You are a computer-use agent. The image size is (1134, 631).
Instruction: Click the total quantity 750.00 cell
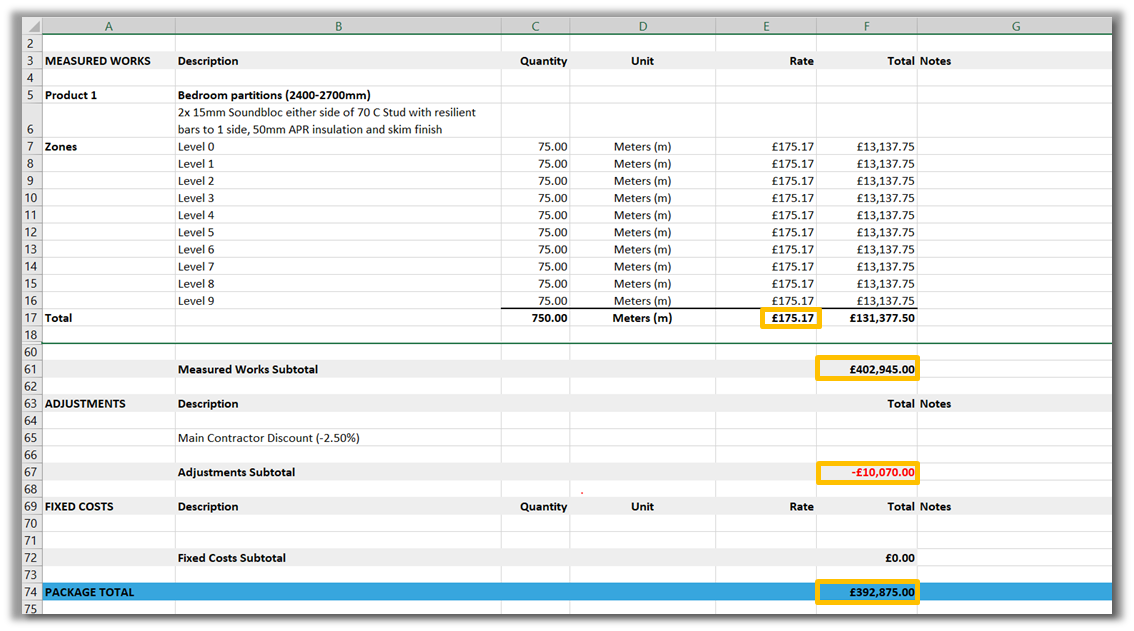[535, 319]
